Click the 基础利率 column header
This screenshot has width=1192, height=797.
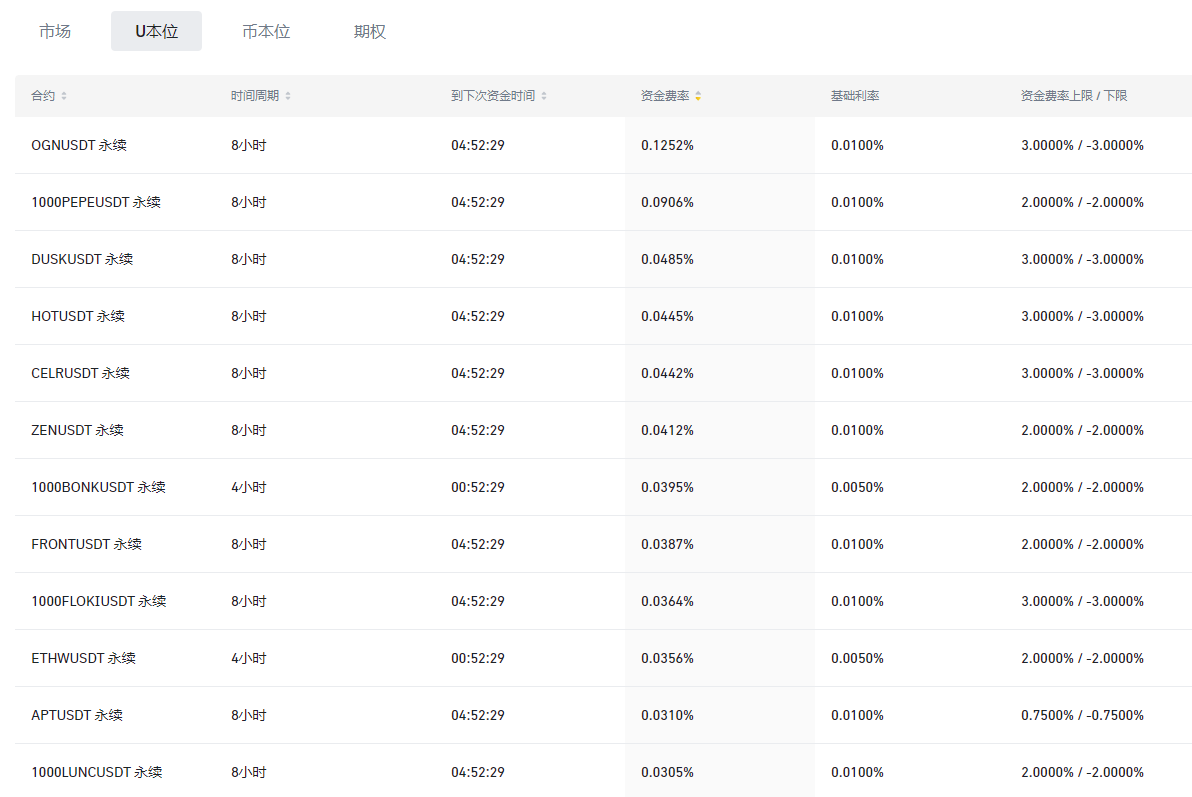pyautogui.click(x=855, y=96)
